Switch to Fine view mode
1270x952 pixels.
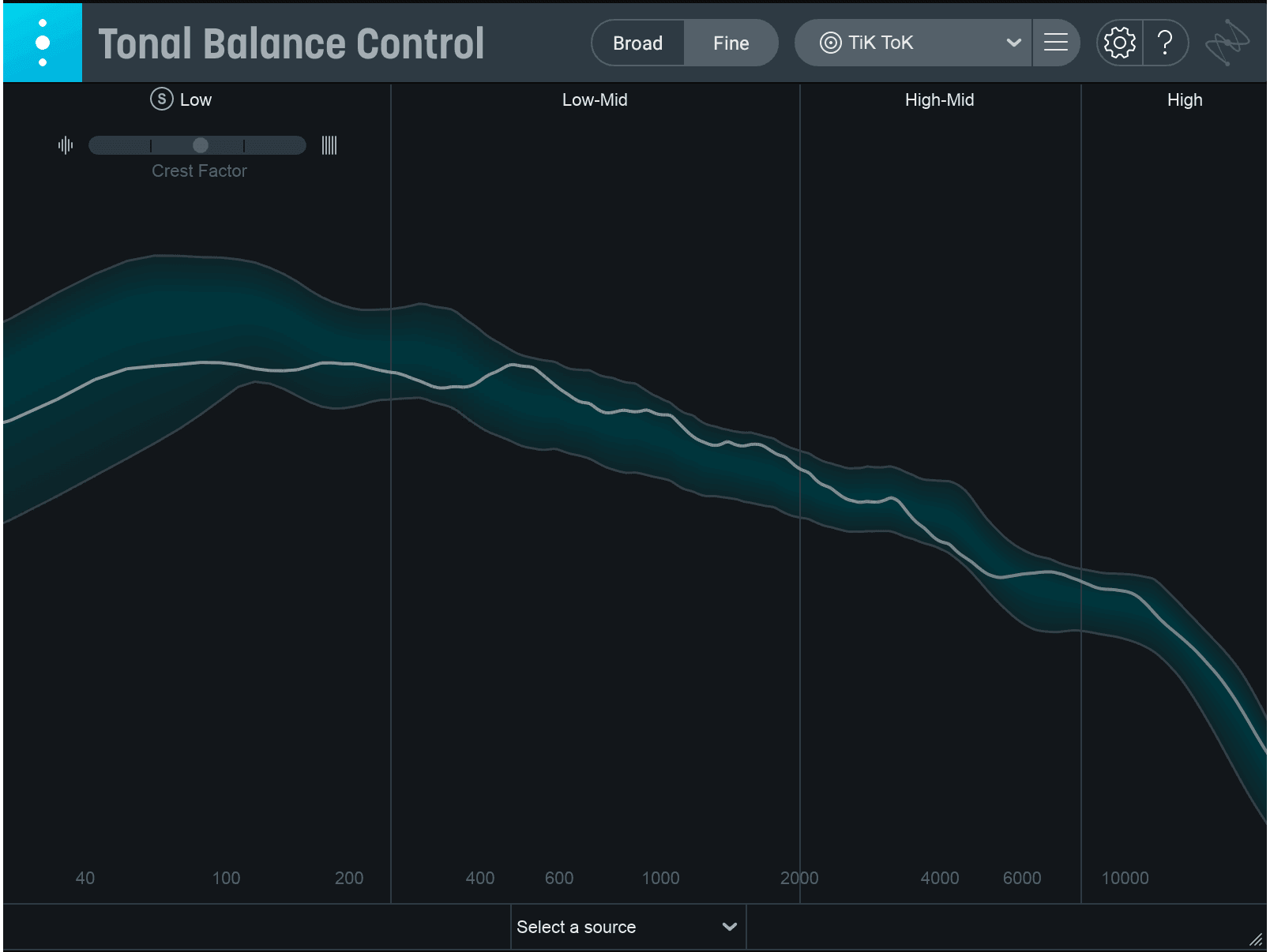731,43
